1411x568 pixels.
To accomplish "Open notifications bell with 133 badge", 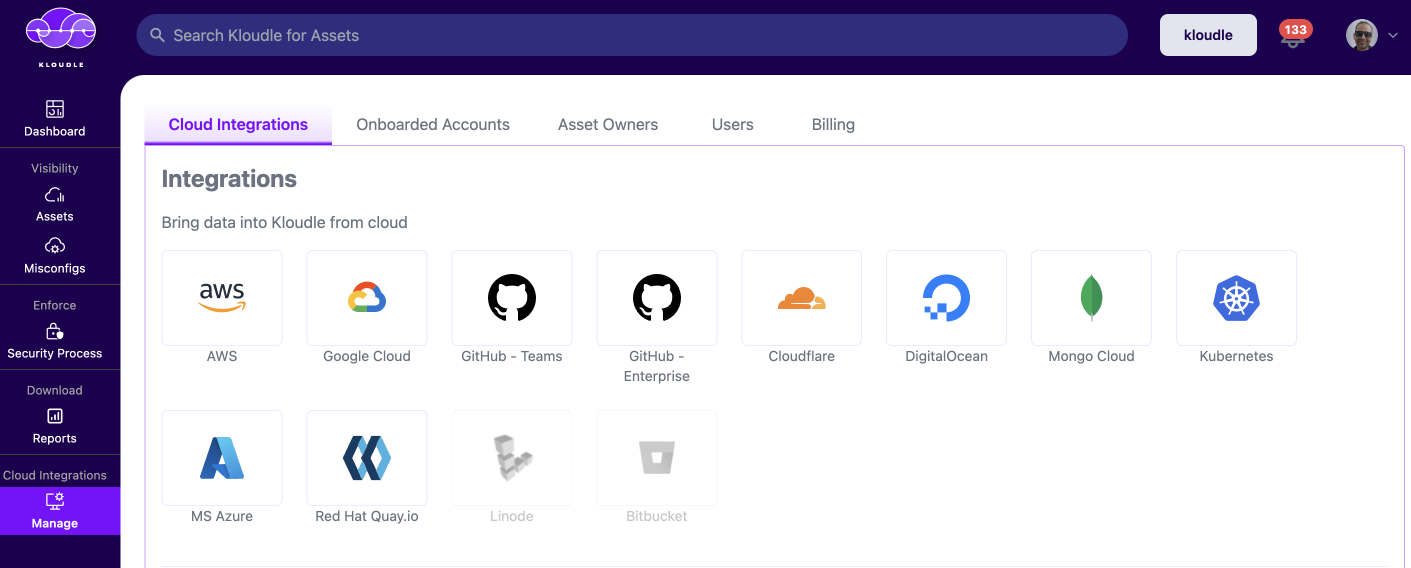I will (1294, 36).
